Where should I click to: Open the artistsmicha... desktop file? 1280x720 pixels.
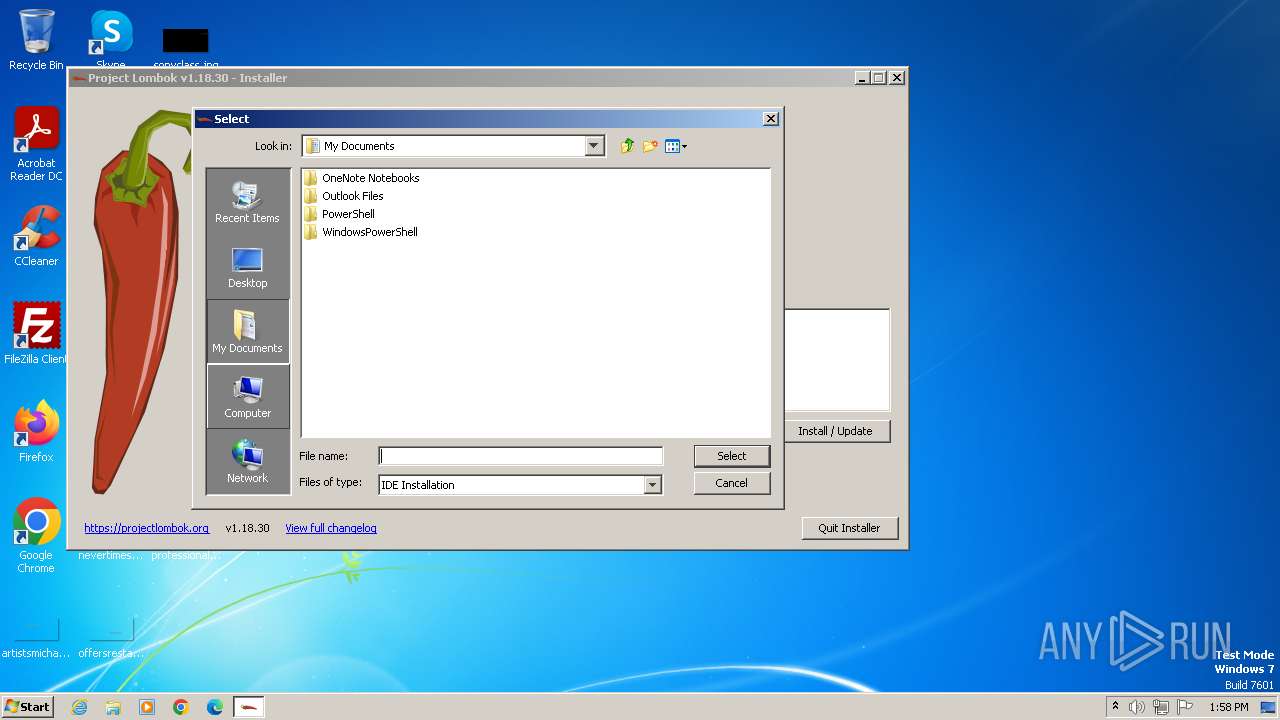[36, 636]
